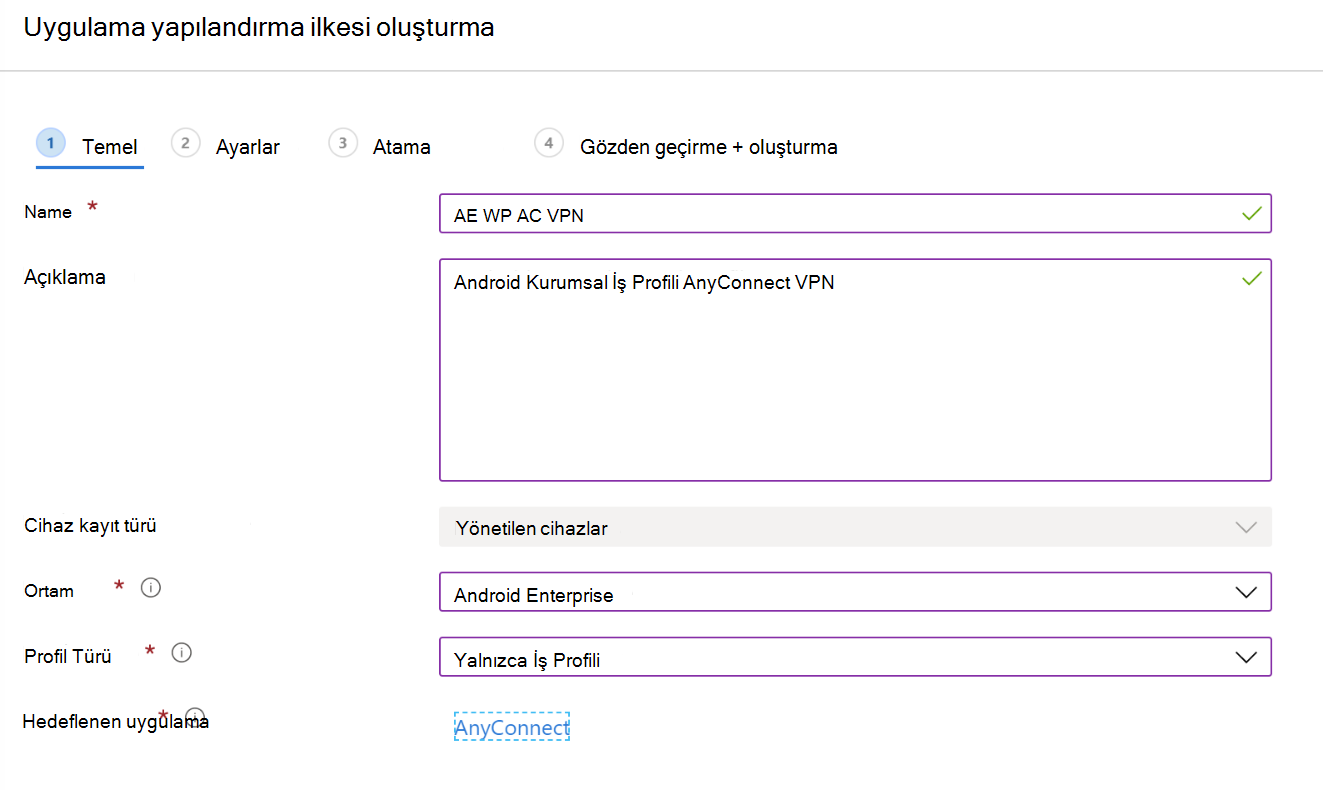
Task: Edit the Name field AE WP AC VPN
Action: tap(855, 214)
